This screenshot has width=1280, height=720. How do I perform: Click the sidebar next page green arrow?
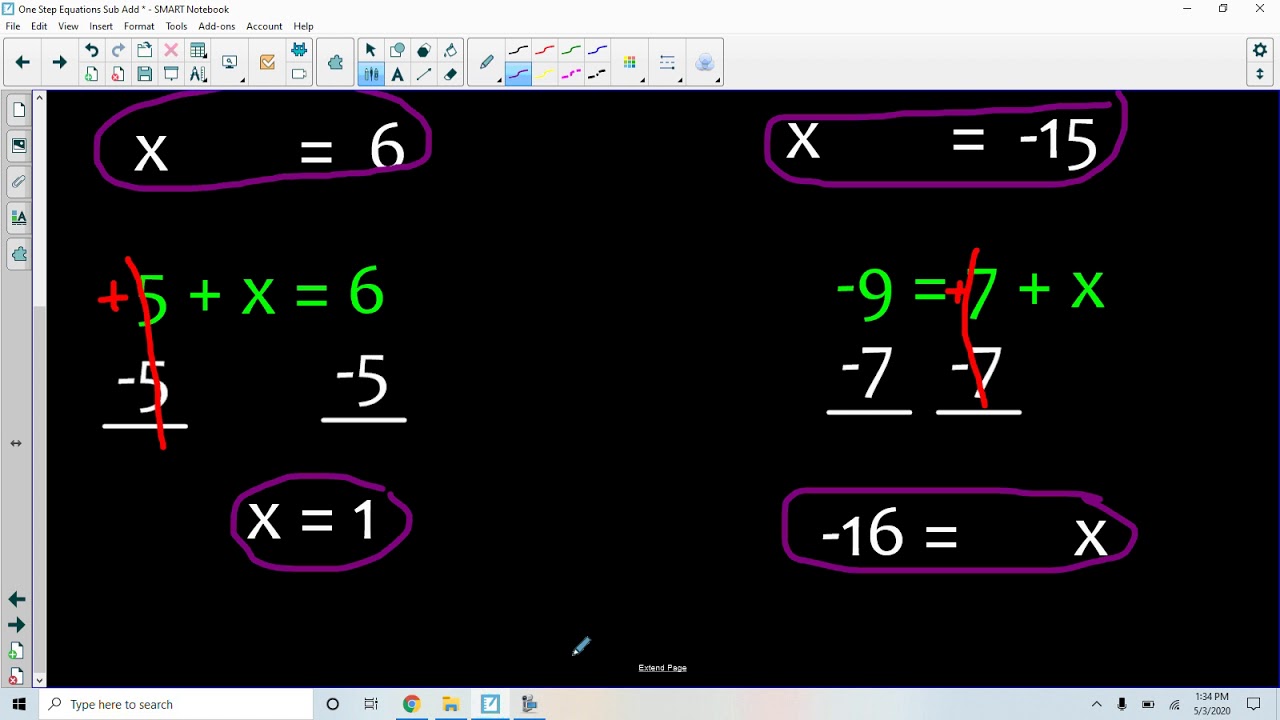pos(16,625)
